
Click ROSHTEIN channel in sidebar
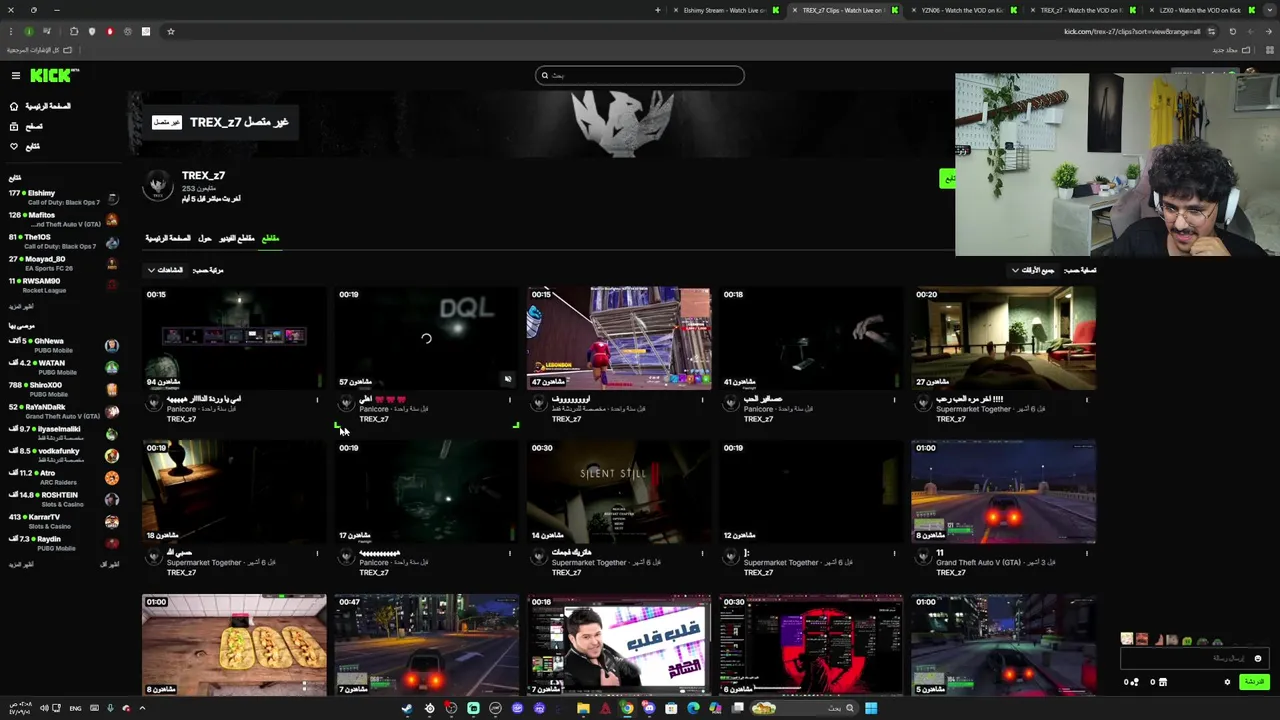point(63,499)
